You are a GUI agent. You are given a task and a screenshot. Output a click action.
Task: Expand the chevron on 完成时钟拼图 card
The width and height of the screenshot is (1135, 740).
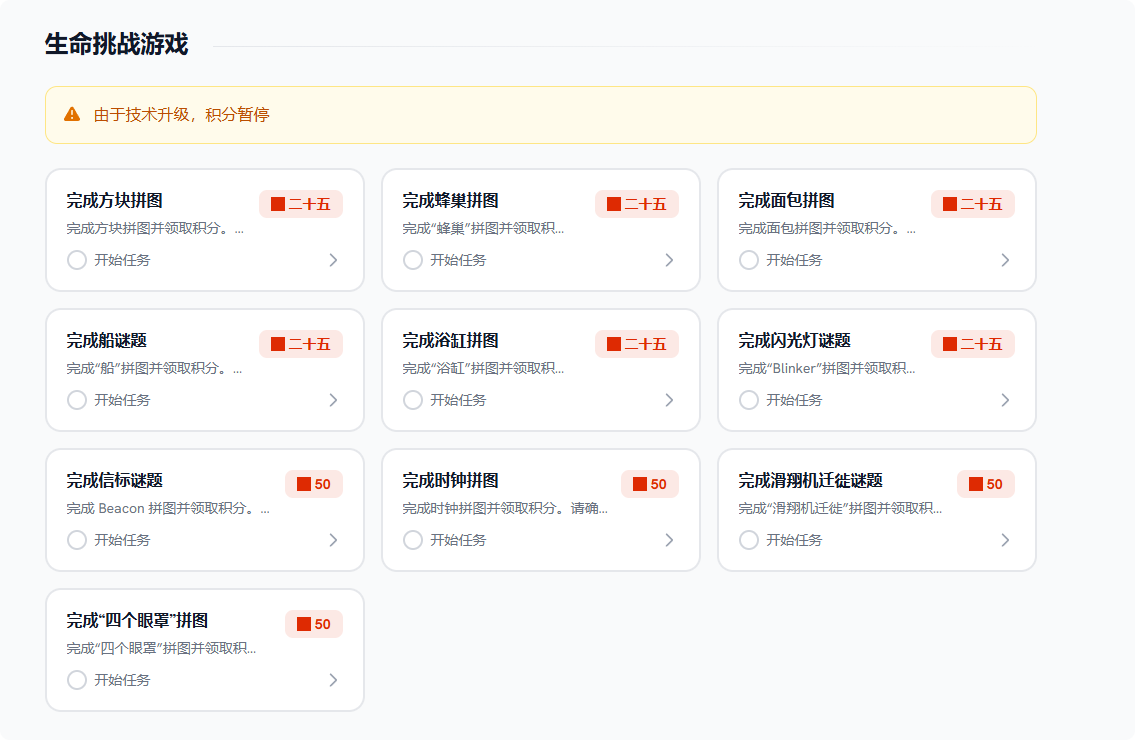click(x=669, y=540)
